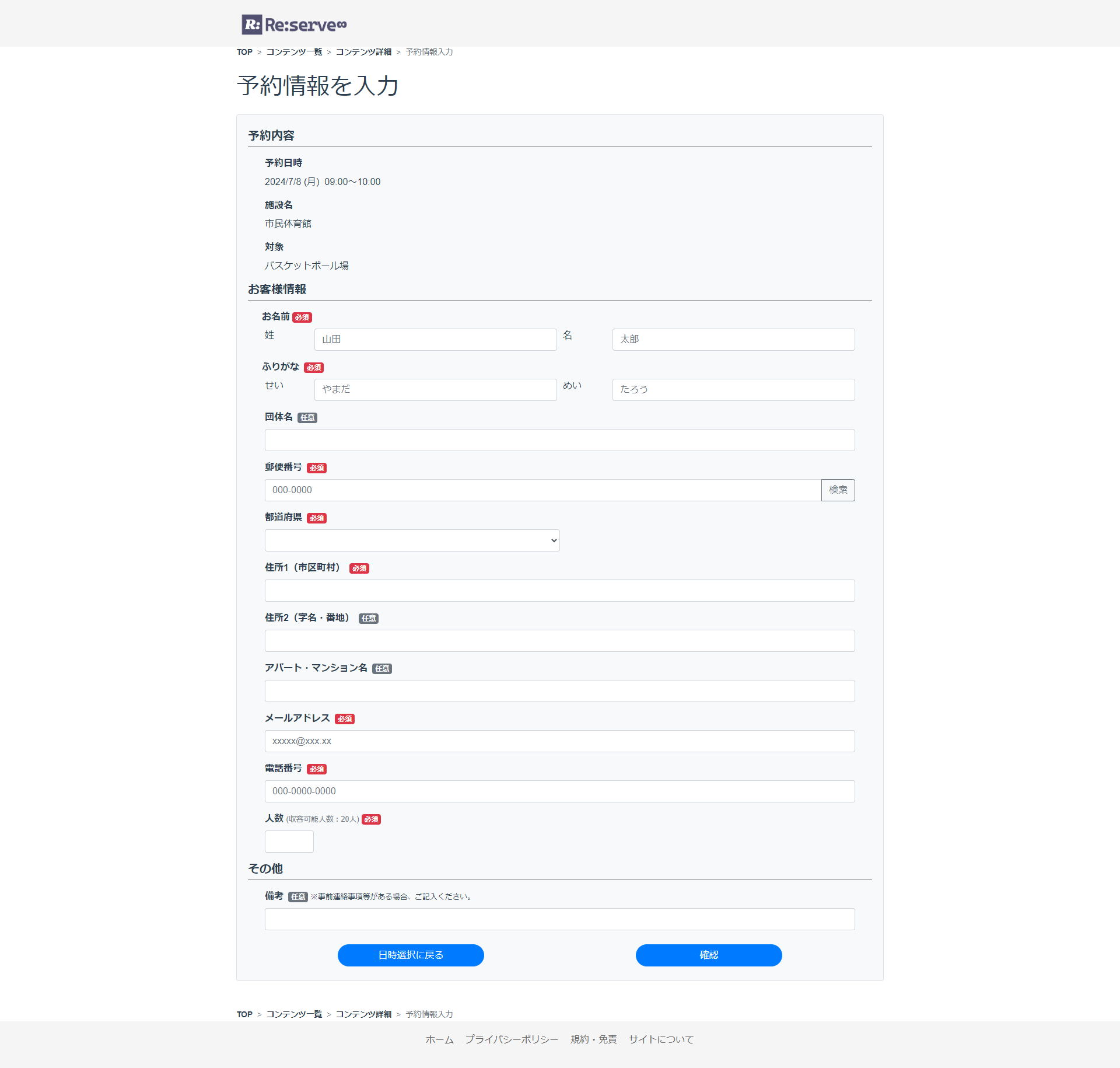The height and width of the screenshot is (1068, 1120).
Task: Click the 確認 confirm button
Action: tap(708, 955)
